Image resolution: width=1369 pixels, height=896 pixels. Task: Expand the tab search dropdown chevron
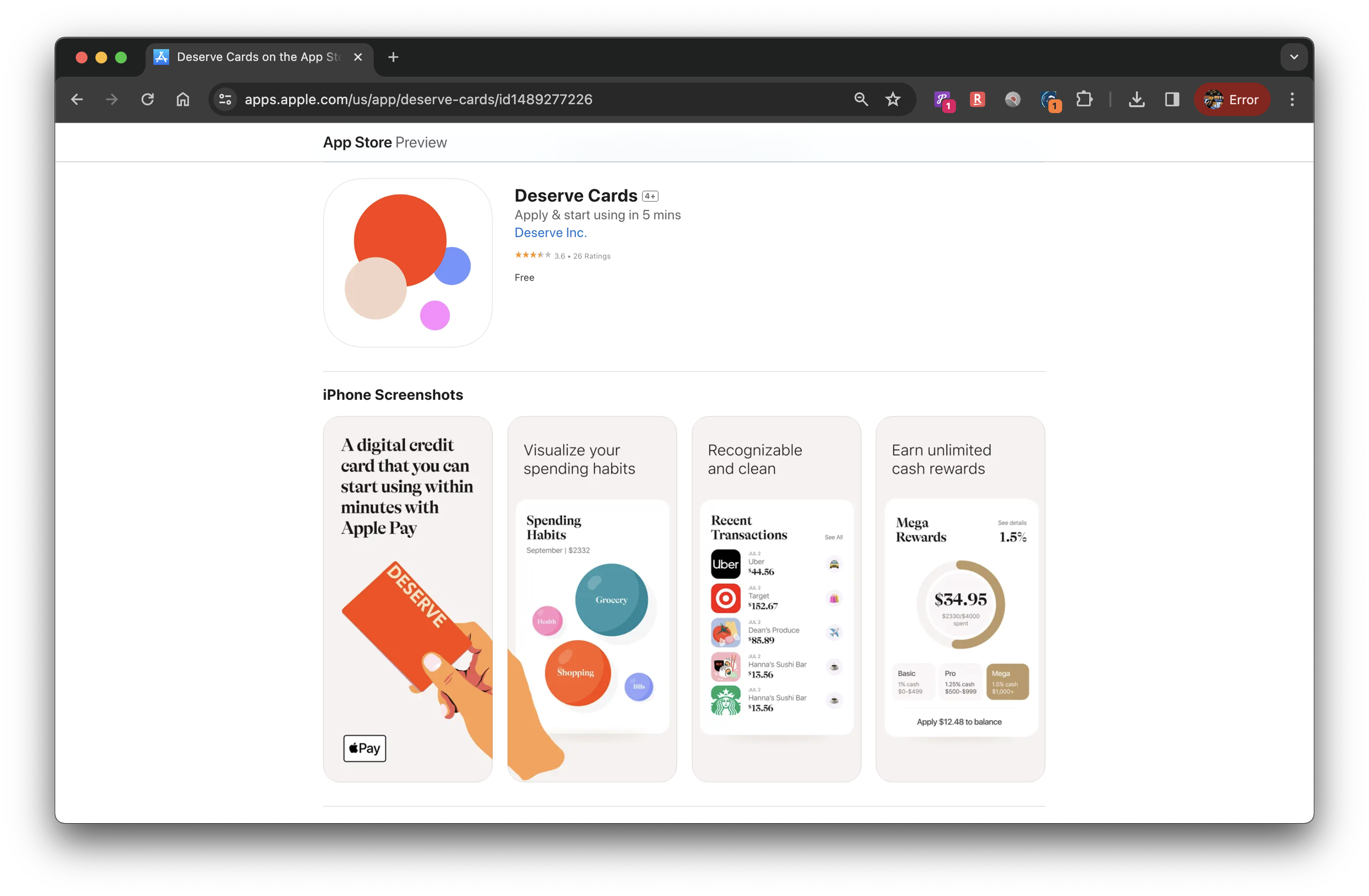point(1293,57)
